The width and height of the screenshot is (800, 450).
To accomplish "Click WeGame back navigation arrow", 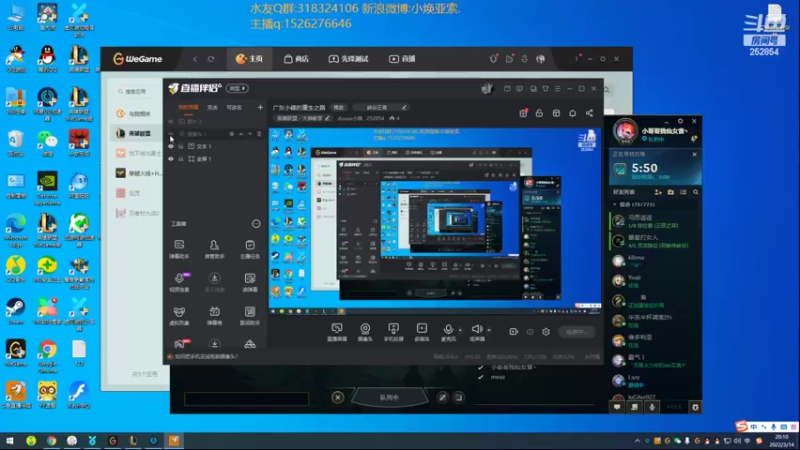I will click(x=195, y=59).
